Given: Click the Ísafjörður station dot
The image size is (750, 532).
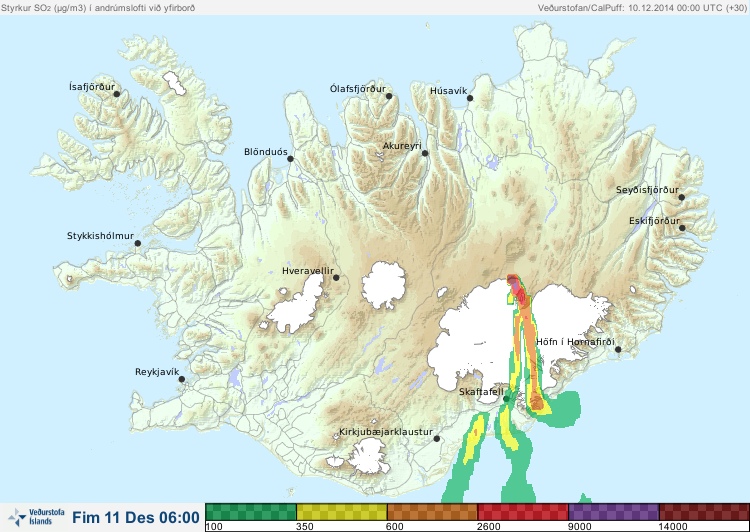Looking at the screenshot, I should point(116,94).
